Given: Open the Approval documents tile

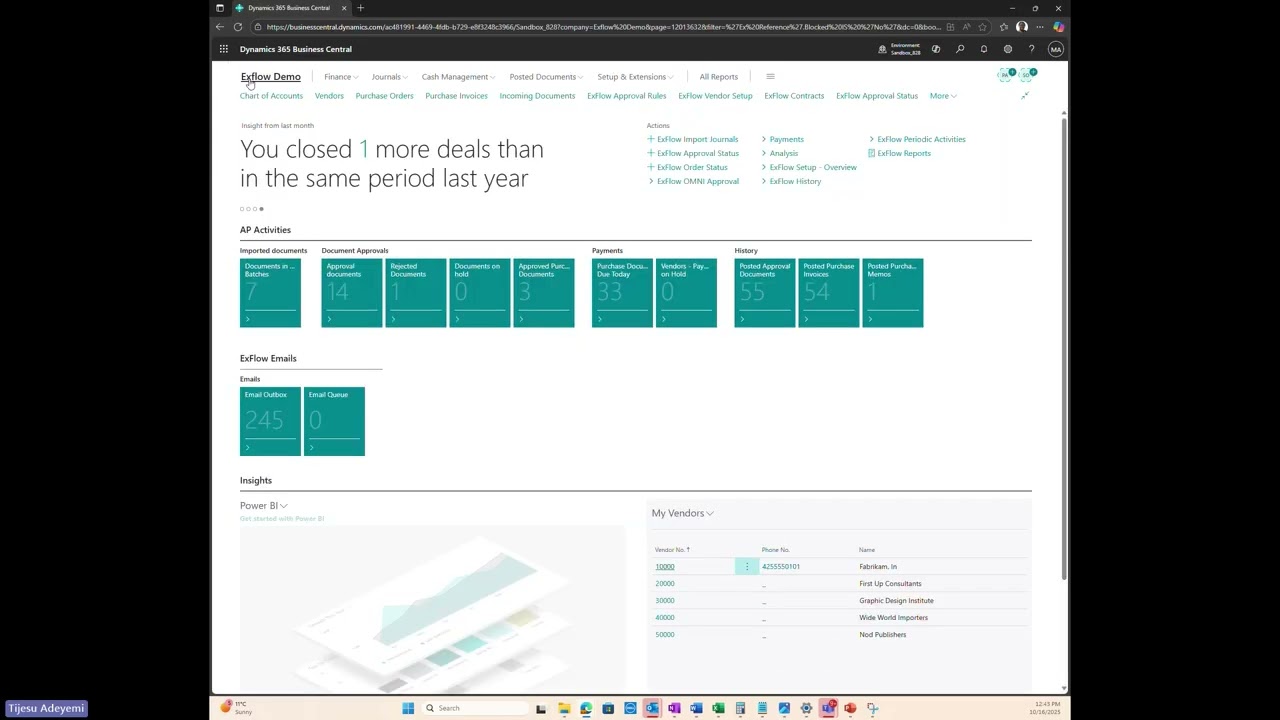Looking at the screenshot, I should click(x=352, y=293).
